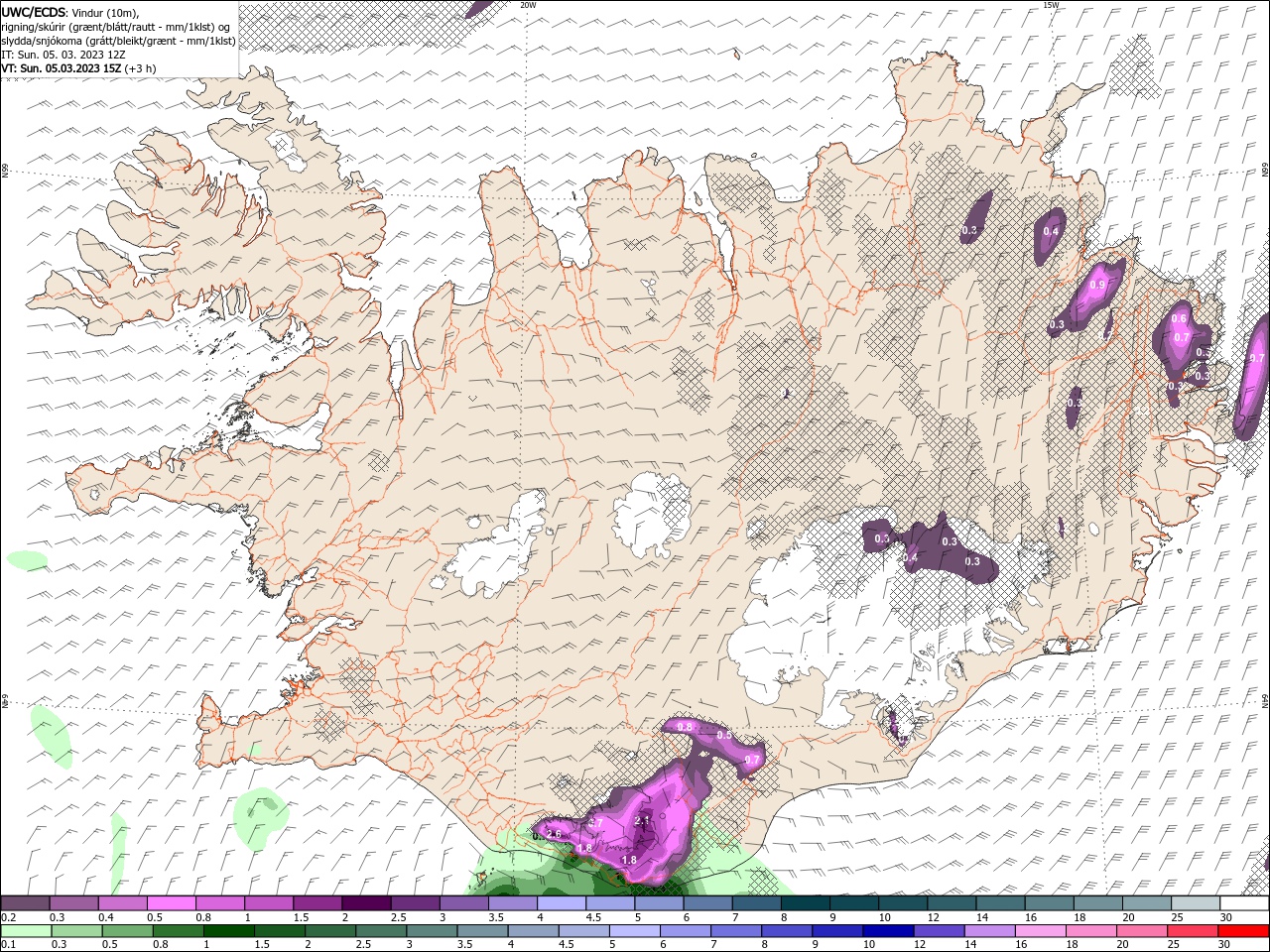Click the 20W longitude label
Viewport: 1270px width, 952px height.
click(x=528, y=5)
